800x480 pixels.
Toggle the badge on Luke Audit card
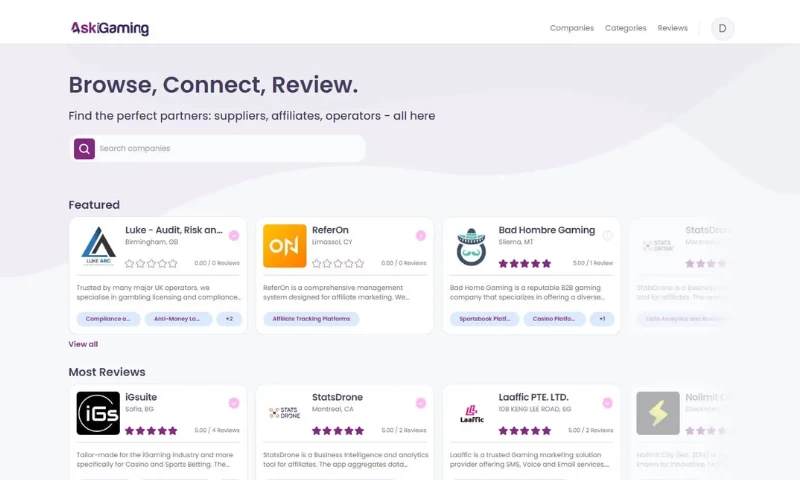pyautogui.click(x=233, y=236)
